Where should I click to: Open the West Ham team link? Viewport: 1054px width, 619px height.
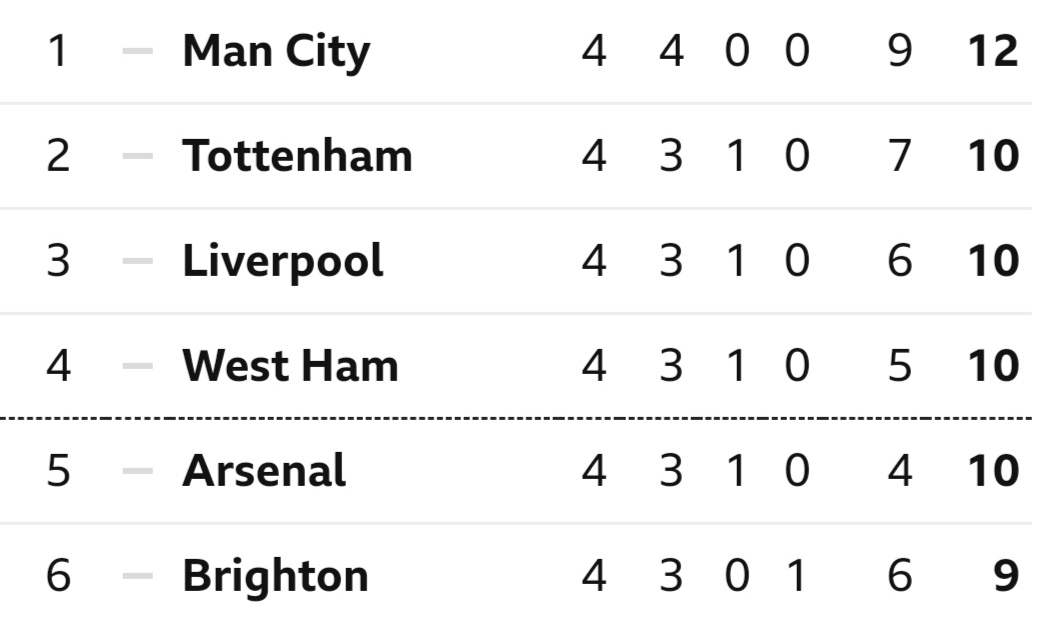[x=290, y=366]
